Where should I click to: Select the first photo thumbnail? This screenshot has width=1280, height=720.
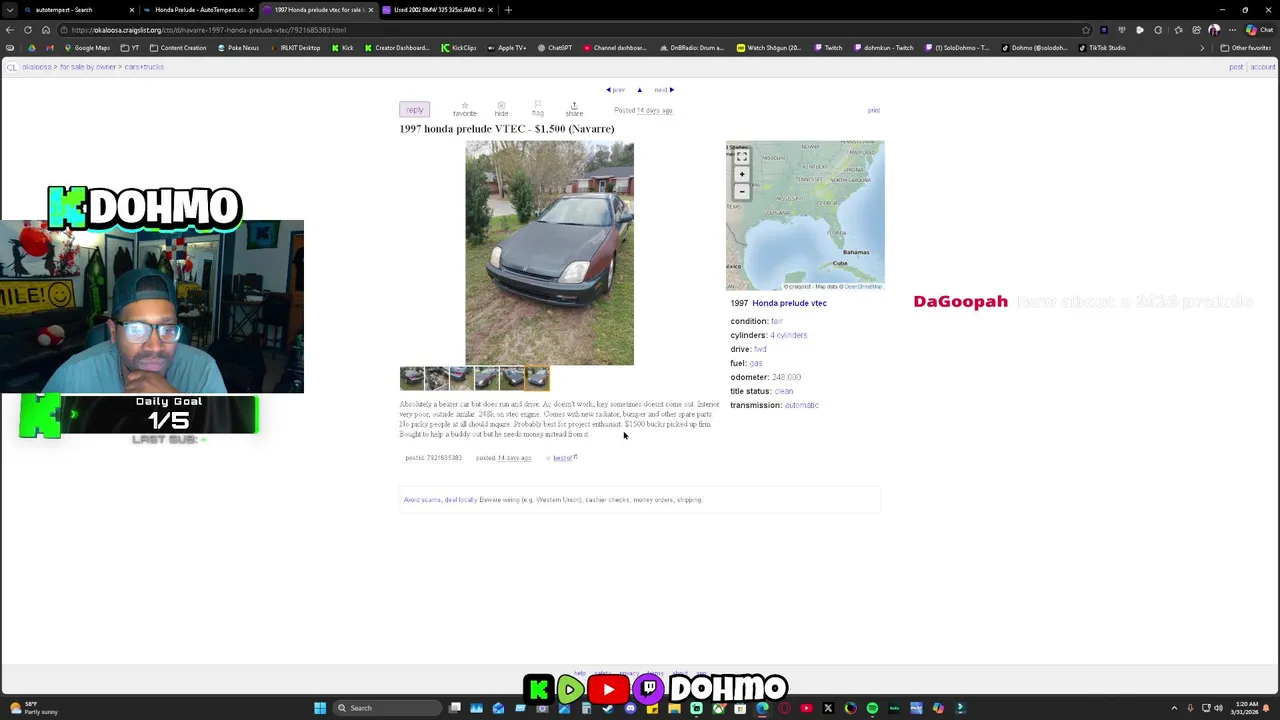(412, 378)
